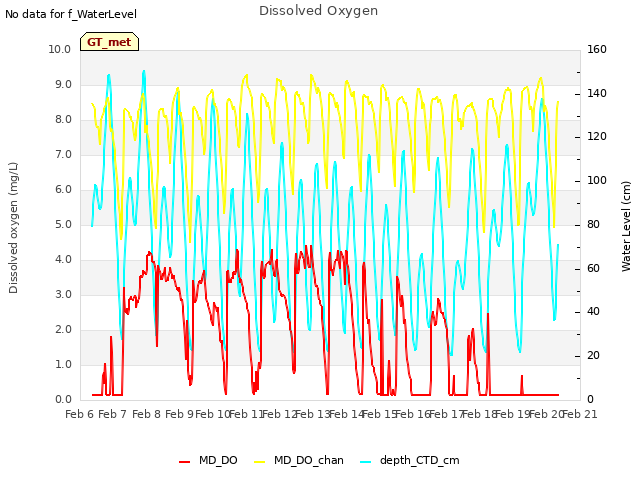Viewport: 640px width, 480px height.
Task: Click the 120 water level axis value
Action: [x=597, y=137]
